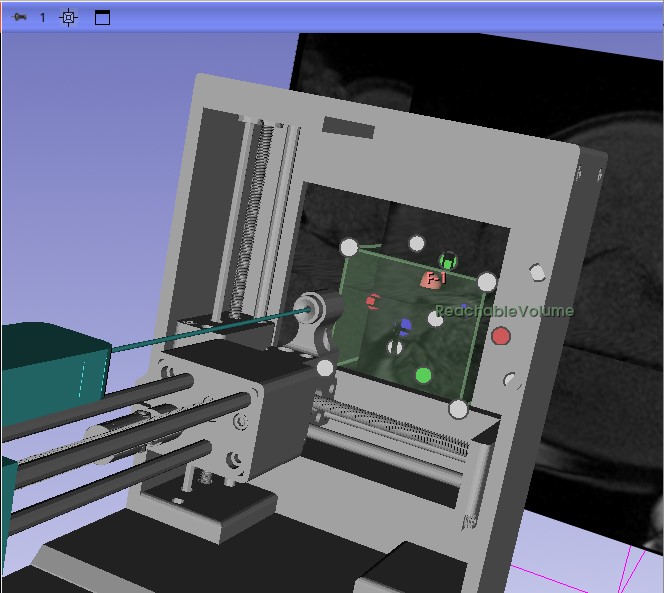Center the 3D view on the scene
The height and width of the screenshot is (593, 664).
69,17
